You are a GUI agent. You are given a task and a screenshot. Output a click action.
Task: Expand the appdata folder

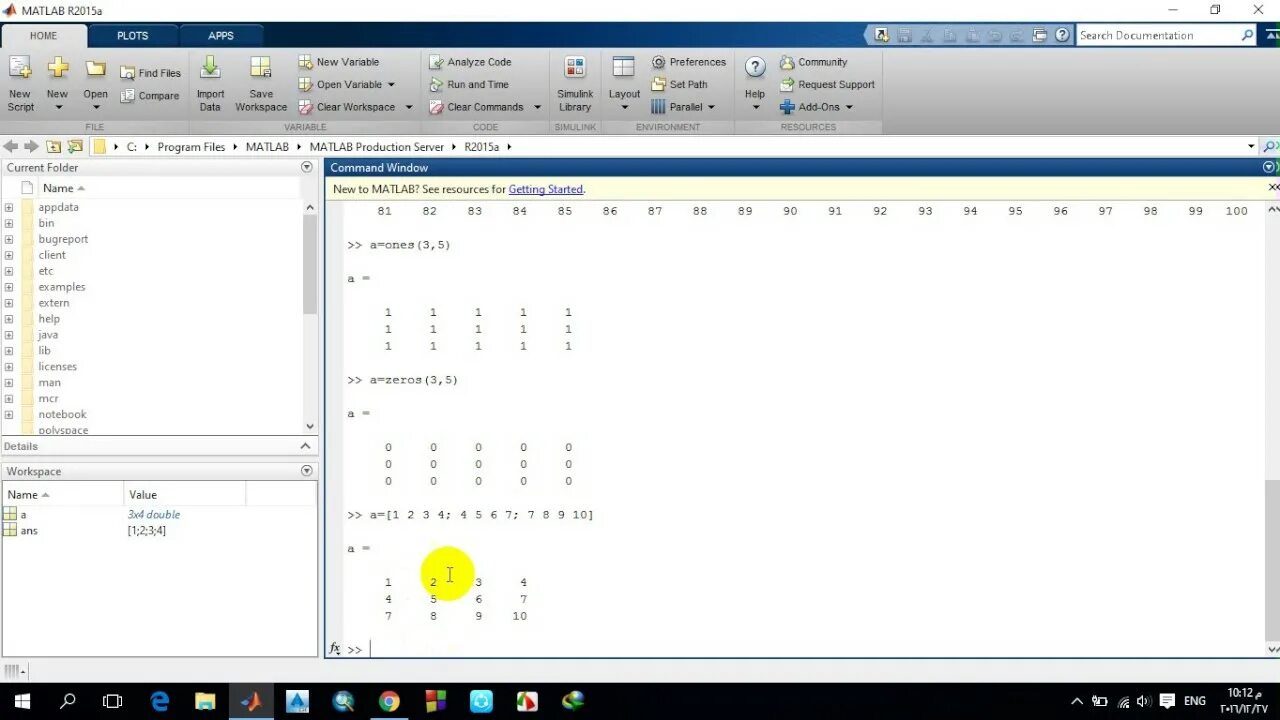(x=9, y=207)
